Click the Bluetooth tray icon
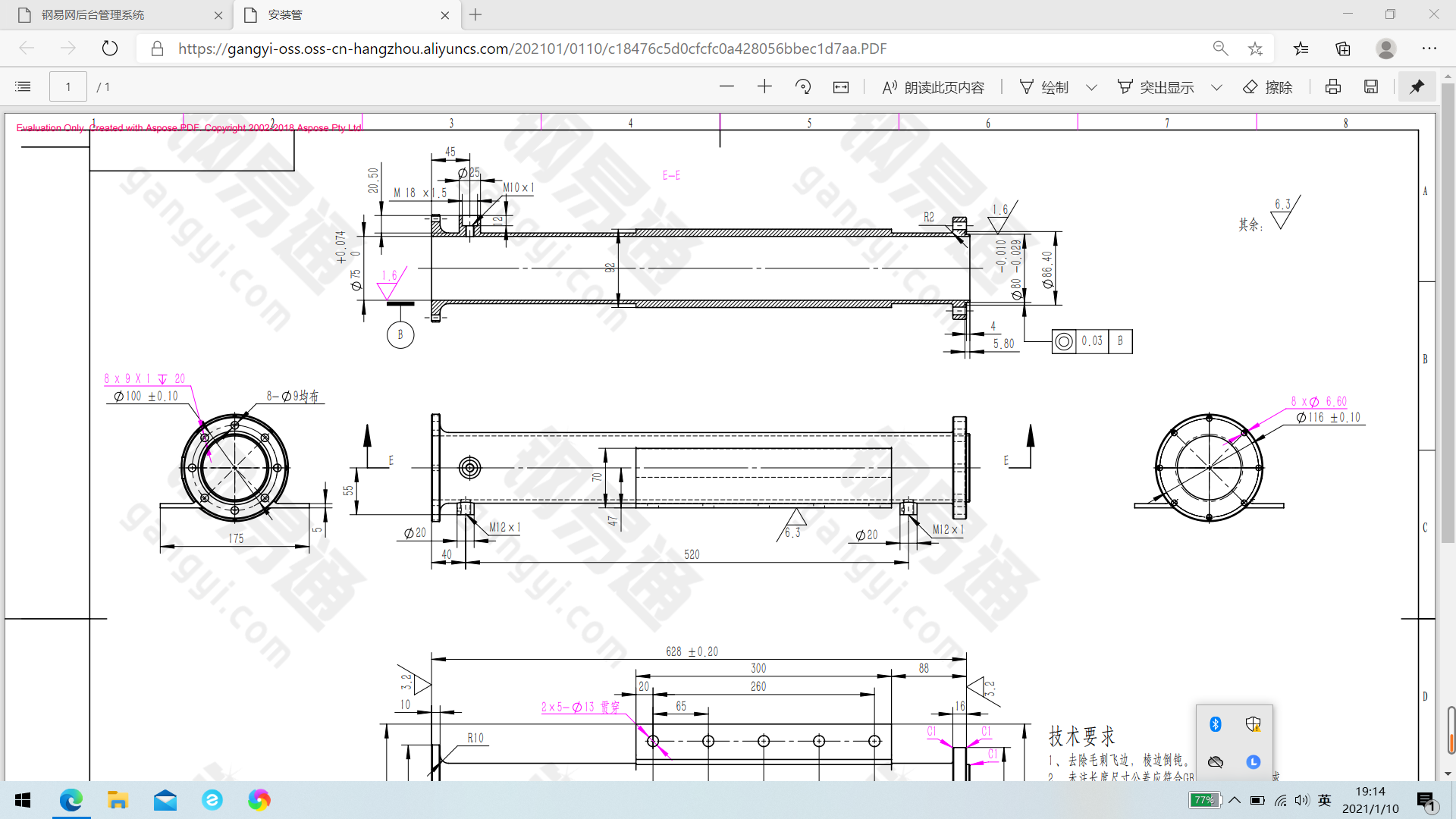Screen dimensions: 1456x819 [1216, 724]
